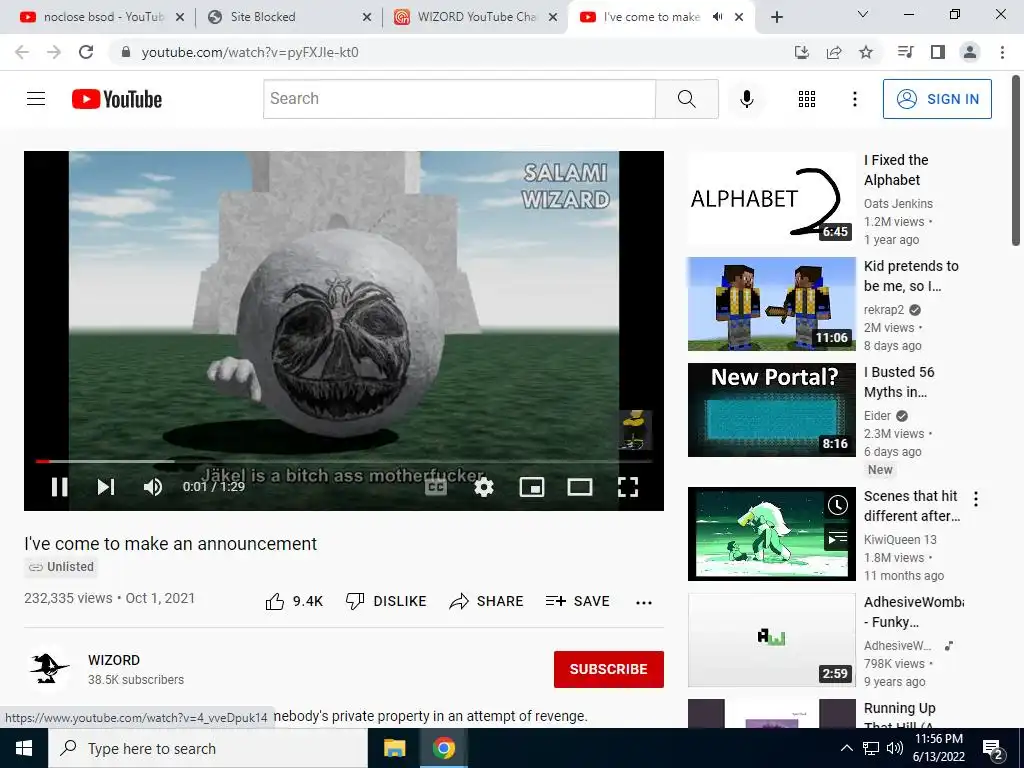
Task: Click taskbar 'Type here to search' box
Action: (208, 748)
